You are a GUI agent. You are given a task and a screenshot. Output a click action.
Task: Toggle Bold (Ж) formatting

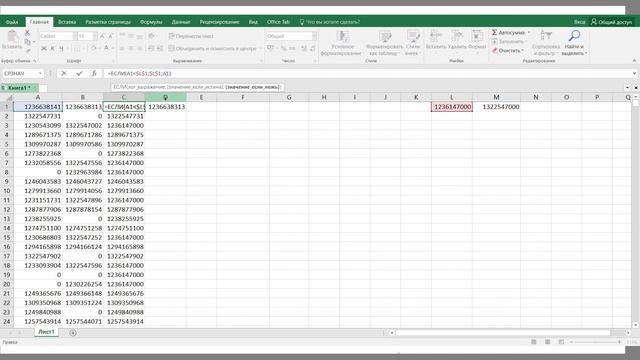point(44,49)
